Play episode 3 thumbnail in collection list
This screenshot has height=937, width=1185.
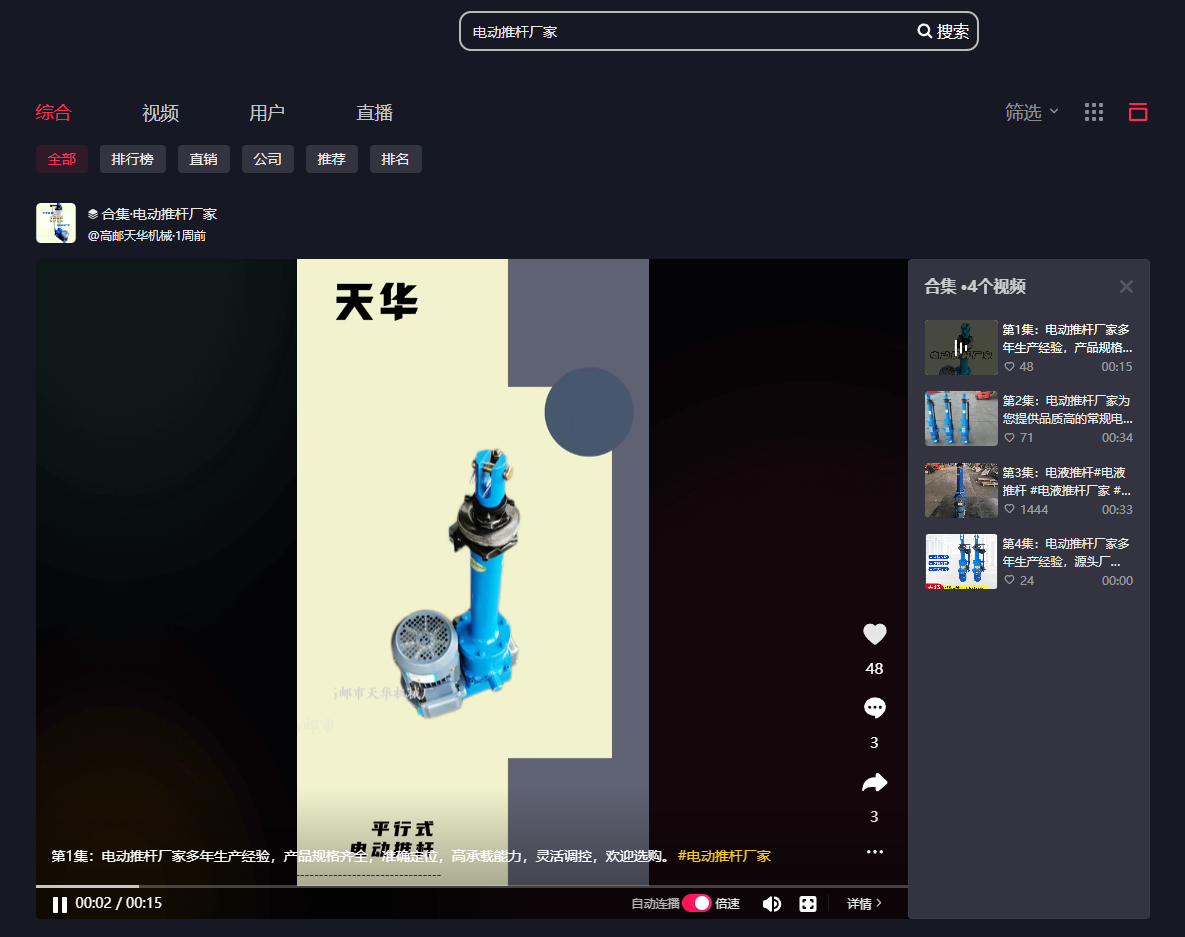[x=960, y=490]
